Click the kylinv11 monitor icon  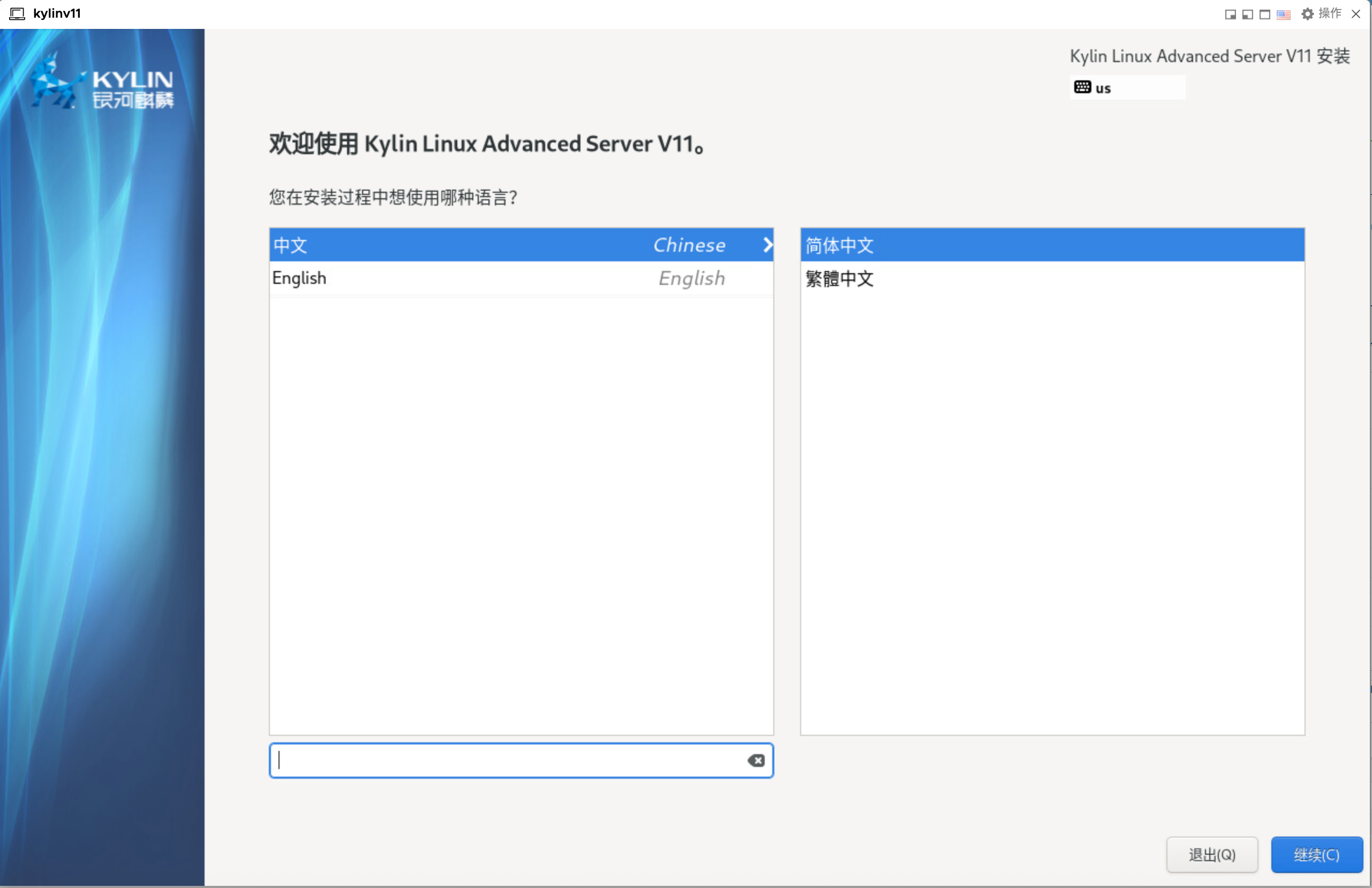point(17,14)
